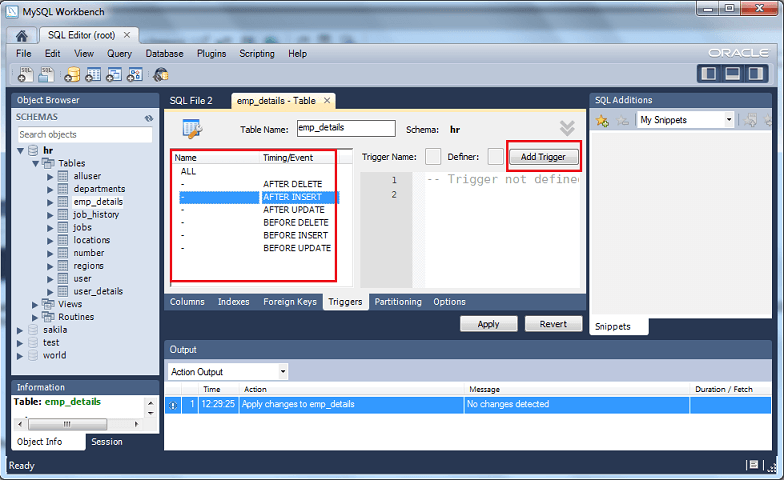Image resolution: width=784 pixels, height=480 pixels.
Task: Click the Revert button
Action: click(x=554, y=324)
